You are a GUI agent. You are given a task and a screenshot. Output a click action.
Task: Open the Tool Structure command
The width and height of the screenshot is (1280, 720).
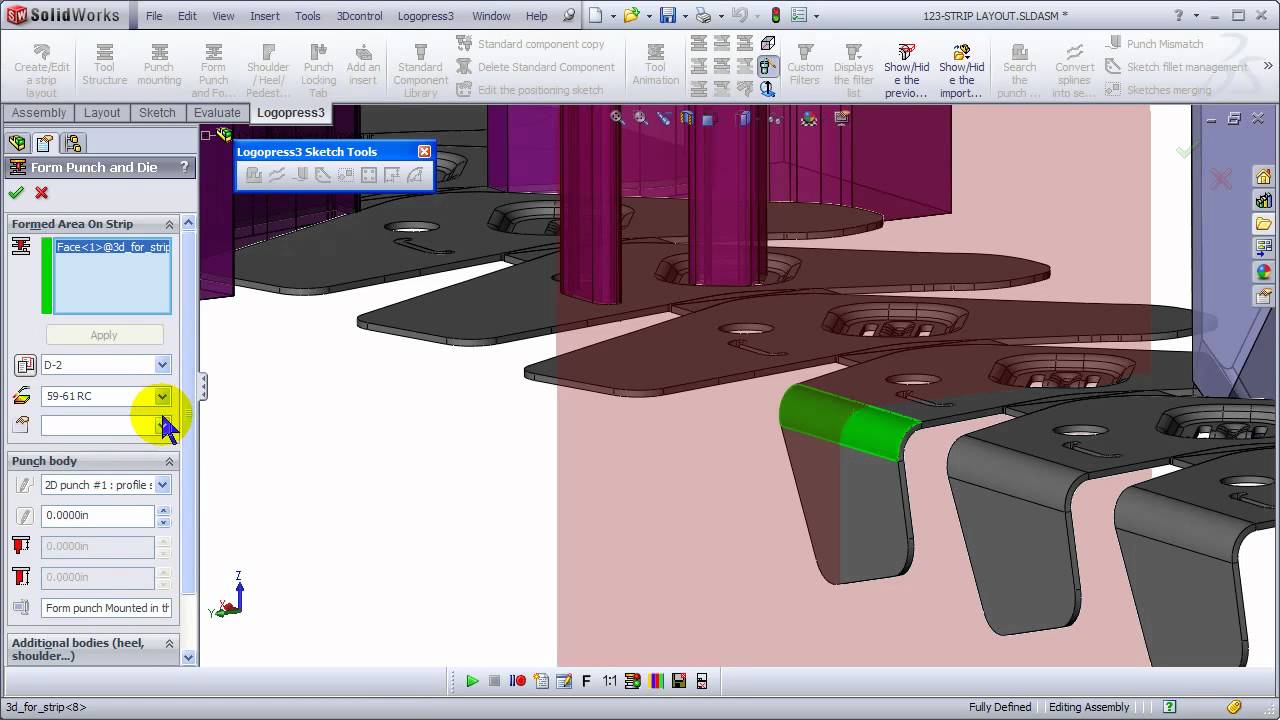(x=104, y=66)
